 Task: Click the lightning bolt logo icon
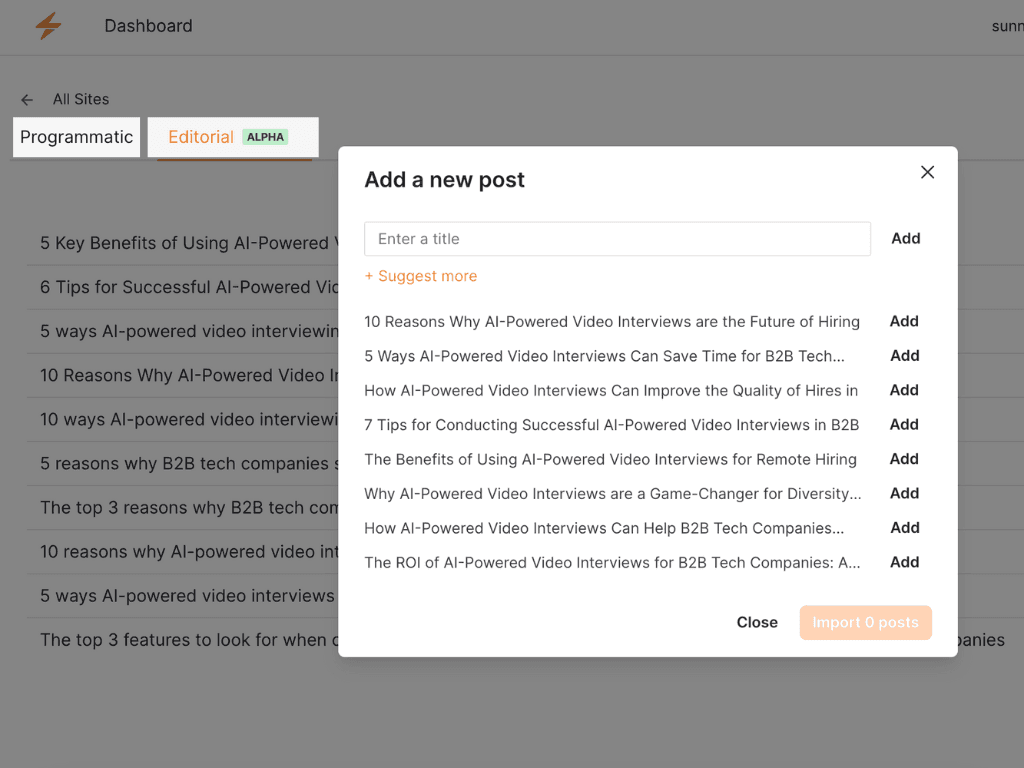[48, 26]
